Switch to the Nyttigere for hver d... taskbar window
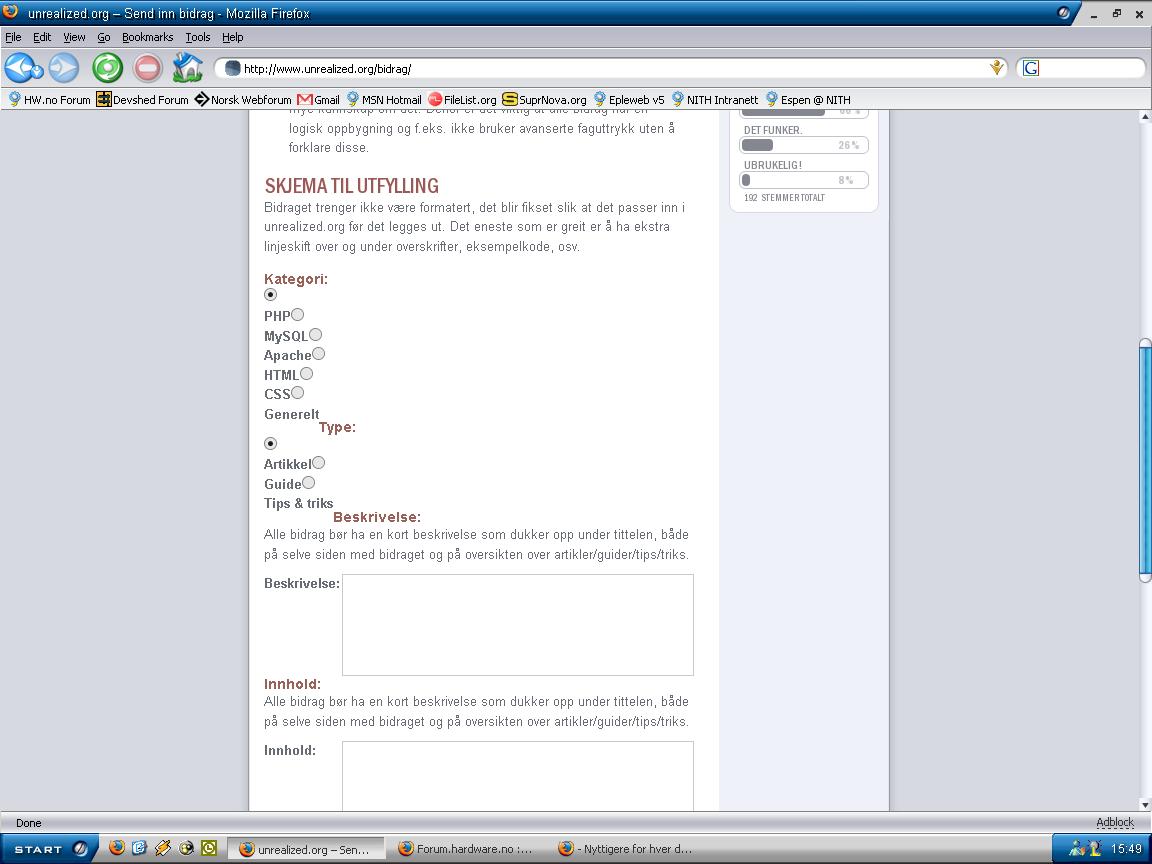 [627, 849]
